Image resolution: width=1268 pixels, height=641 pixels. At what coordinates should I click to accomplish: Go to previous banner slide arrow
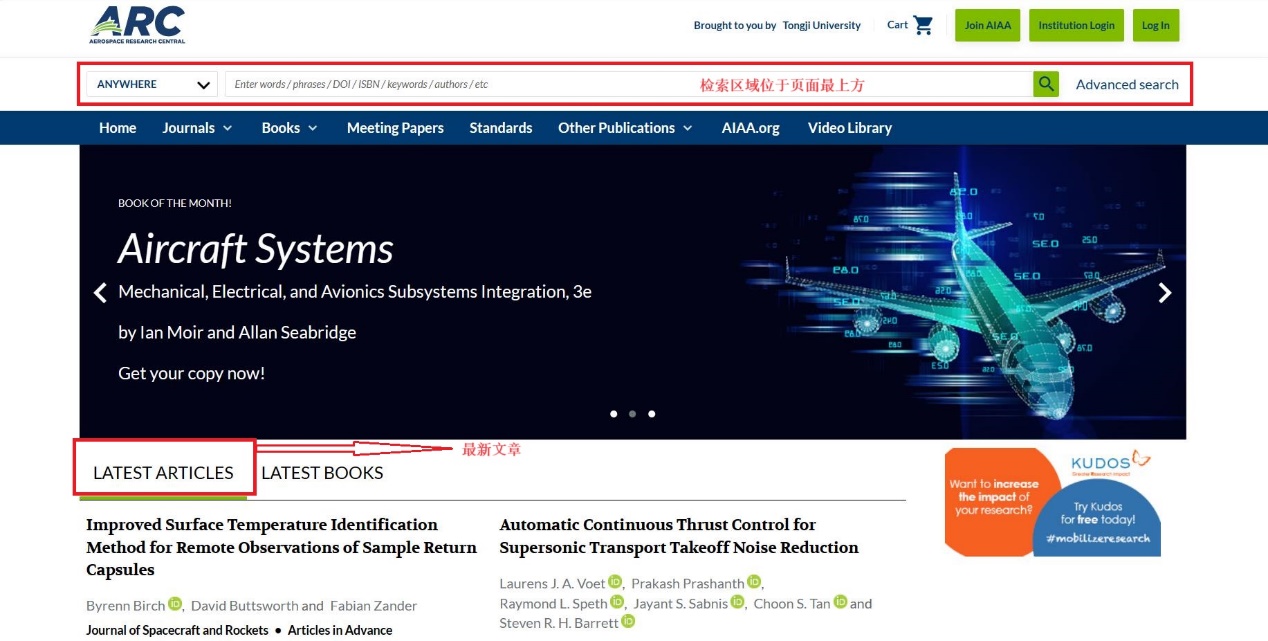(x=100, y=292)
